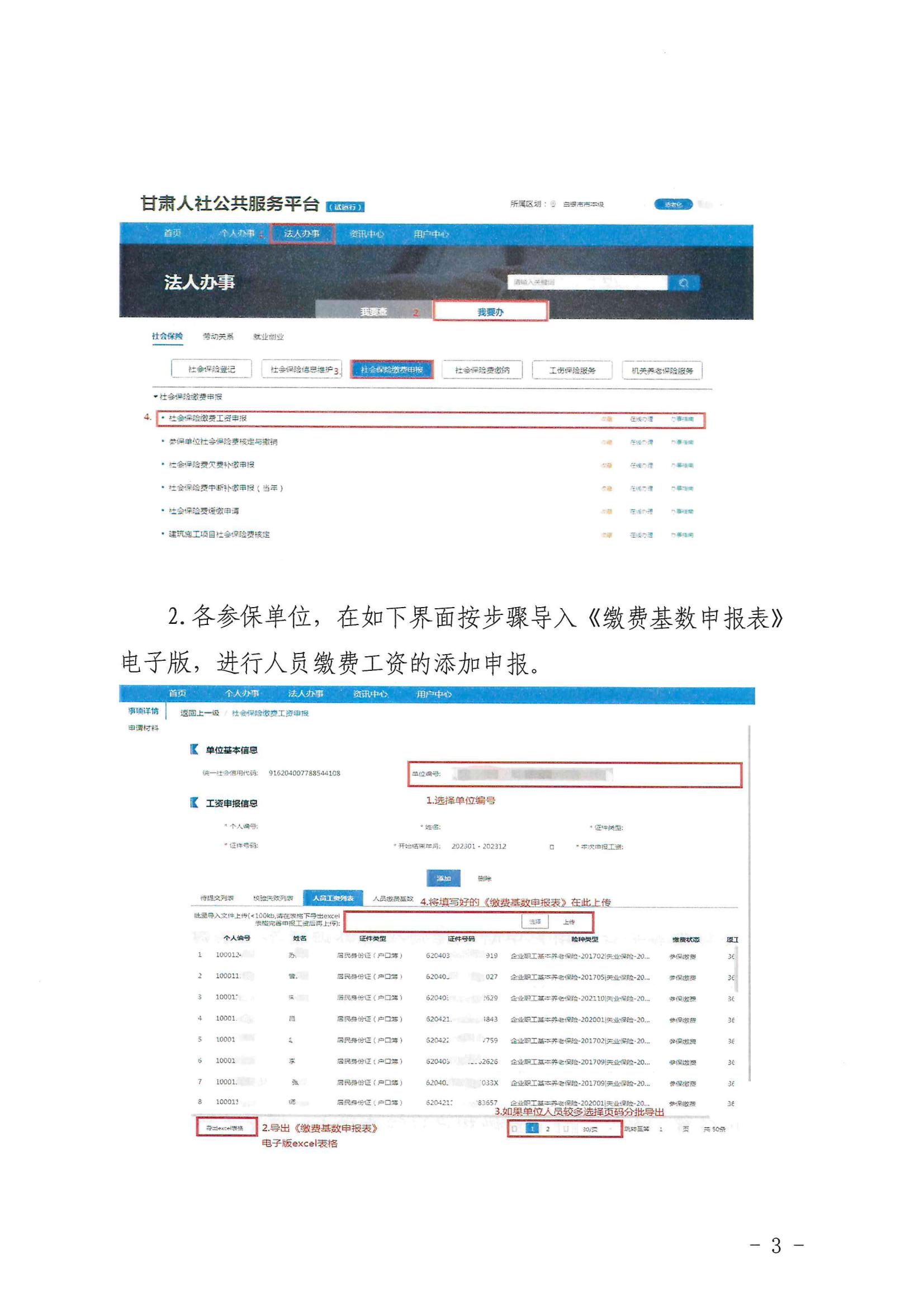924x1307 pixels.
Task: Select table row 1 with ID ending 919
Action: 466,956
